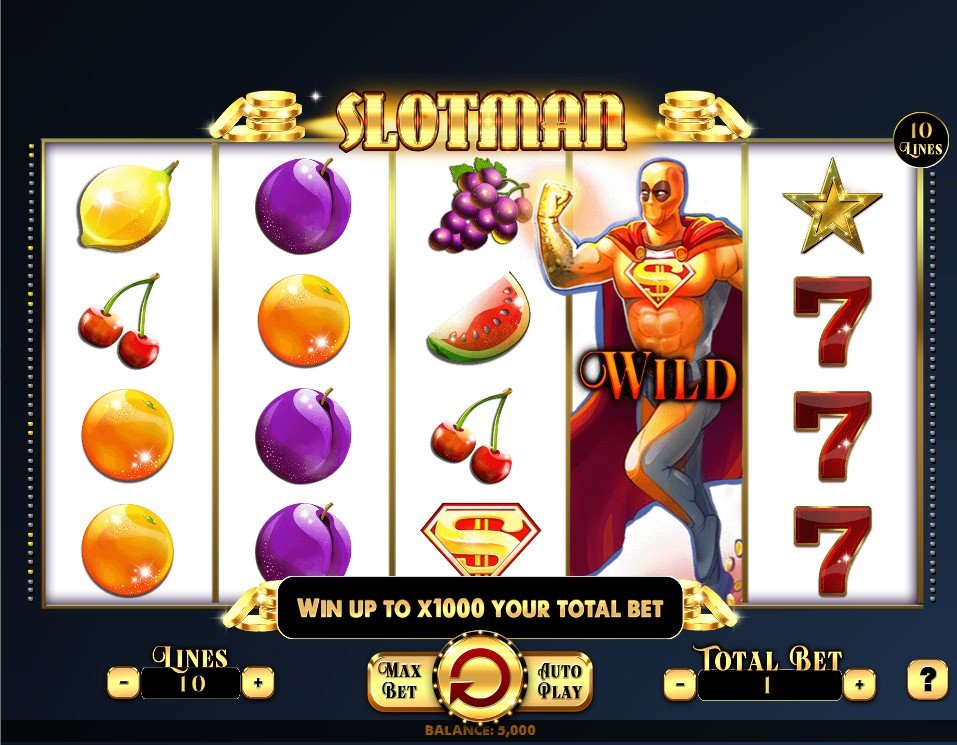The height and width of the screenshot is (745, 957).
Task: Decrease the number of lines
Action: click(x=124, y=682)
